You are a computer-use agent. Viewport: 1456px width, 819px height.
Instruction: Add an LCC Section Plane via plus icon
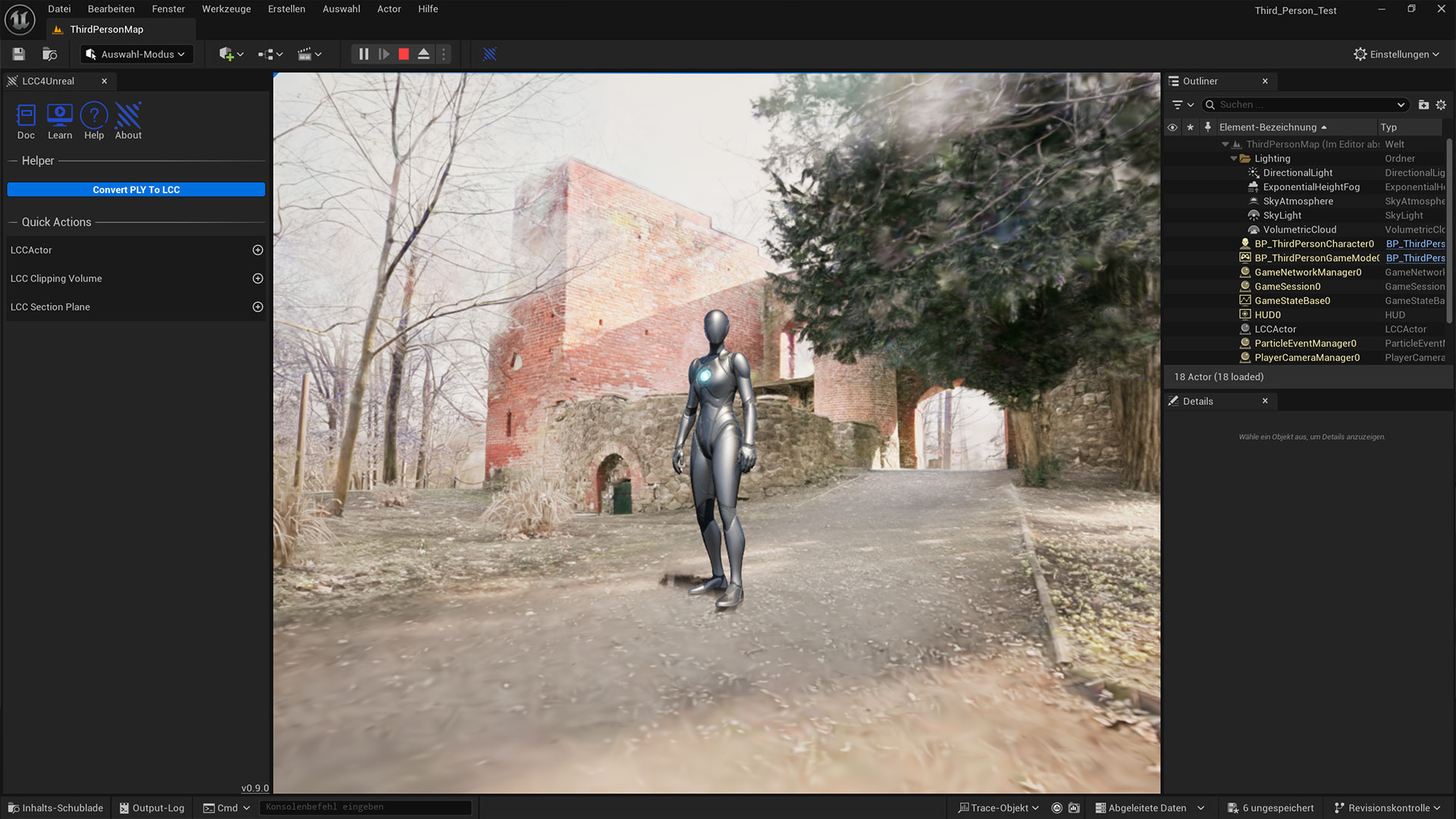tap(258, 307)
